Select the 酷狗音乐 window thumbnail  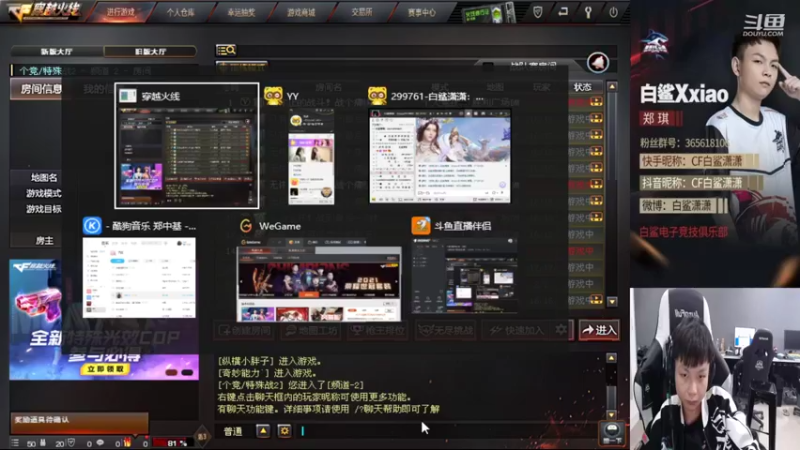(139, 278)
